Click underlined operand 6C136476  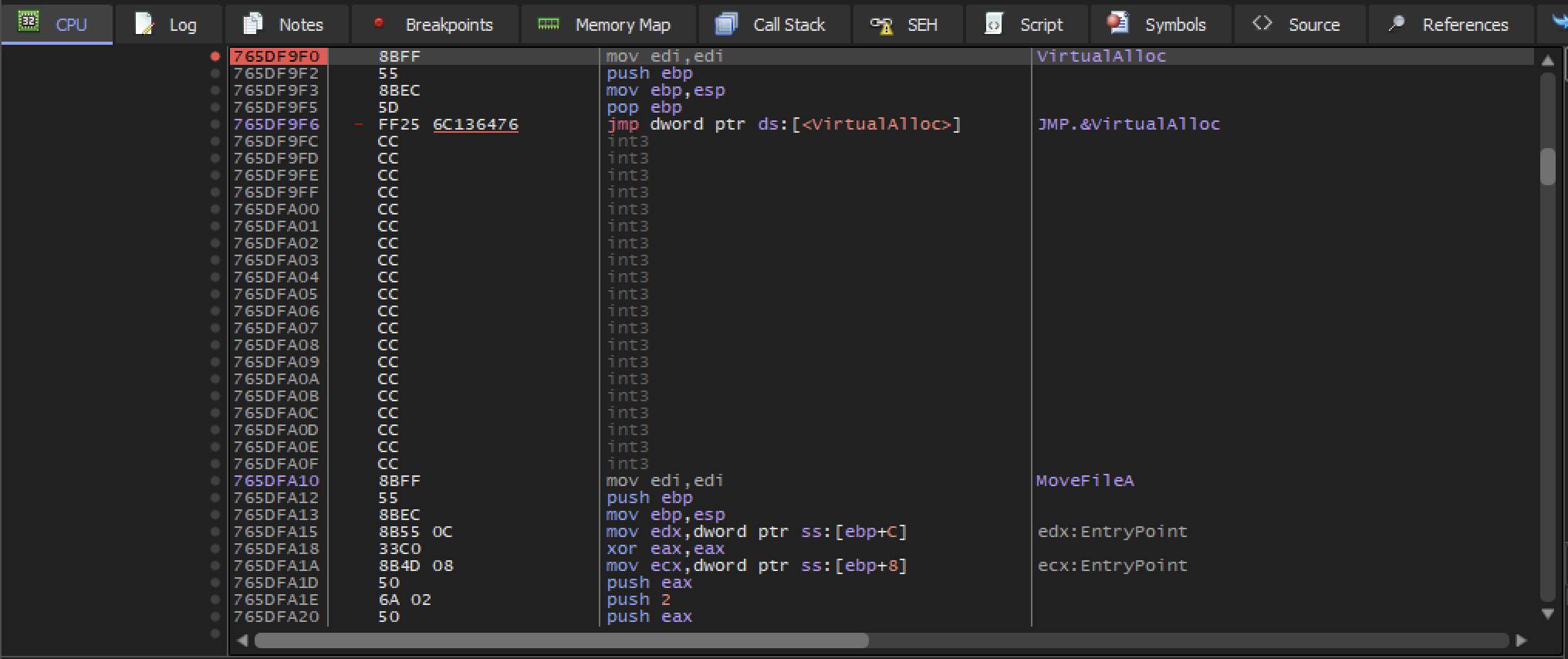tap(475, 124)
